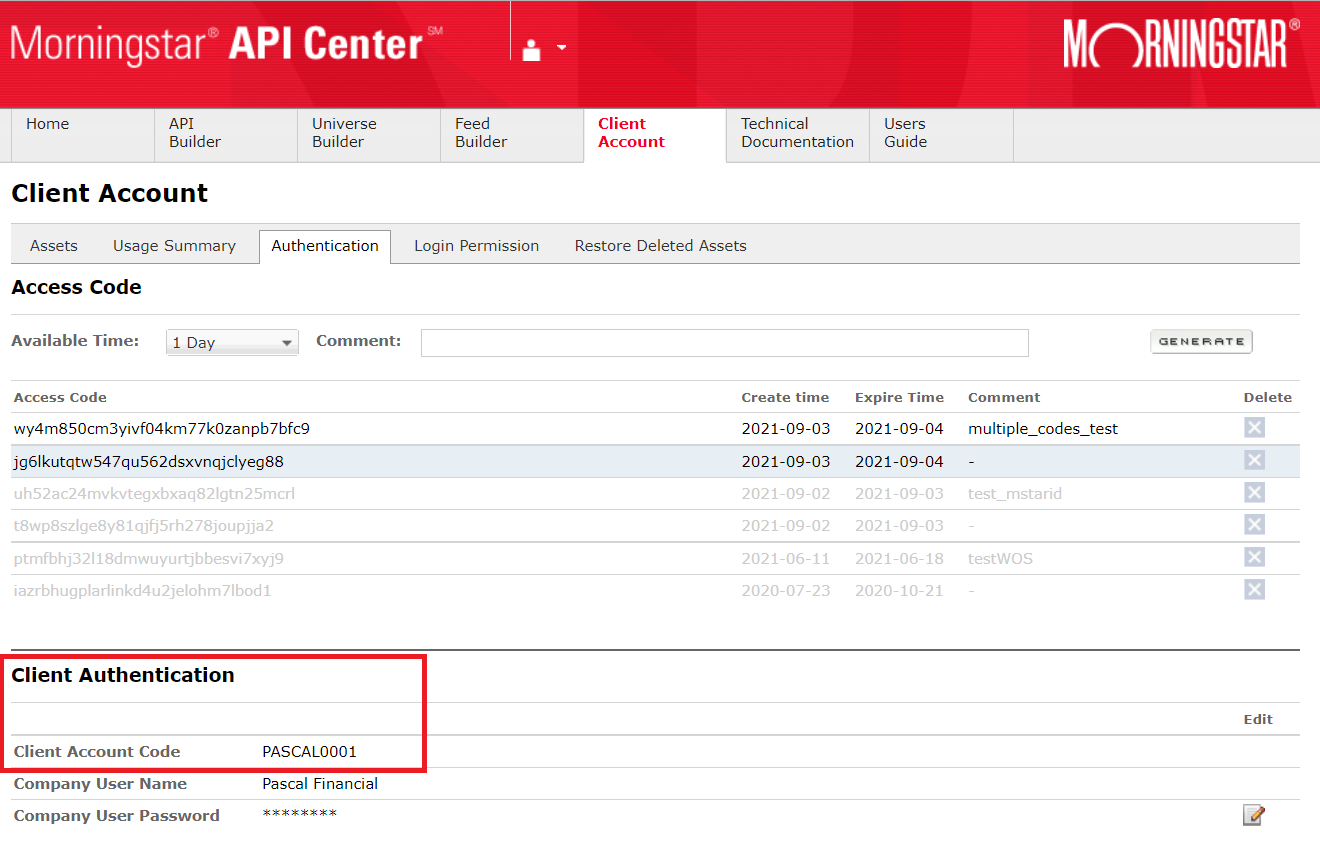Click expire date 2020-10-21
1320x859 pixels.
899,591
